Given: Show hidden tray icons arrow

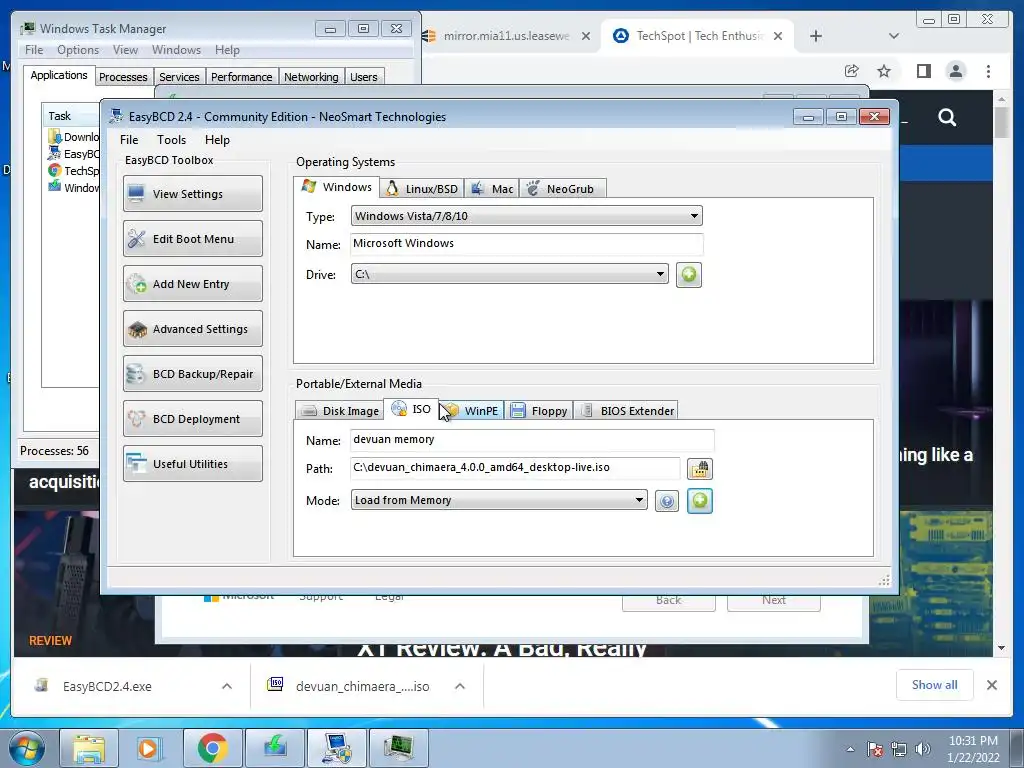Looking at the screenshot, I should pyautogui.click(x=850, y=749).
